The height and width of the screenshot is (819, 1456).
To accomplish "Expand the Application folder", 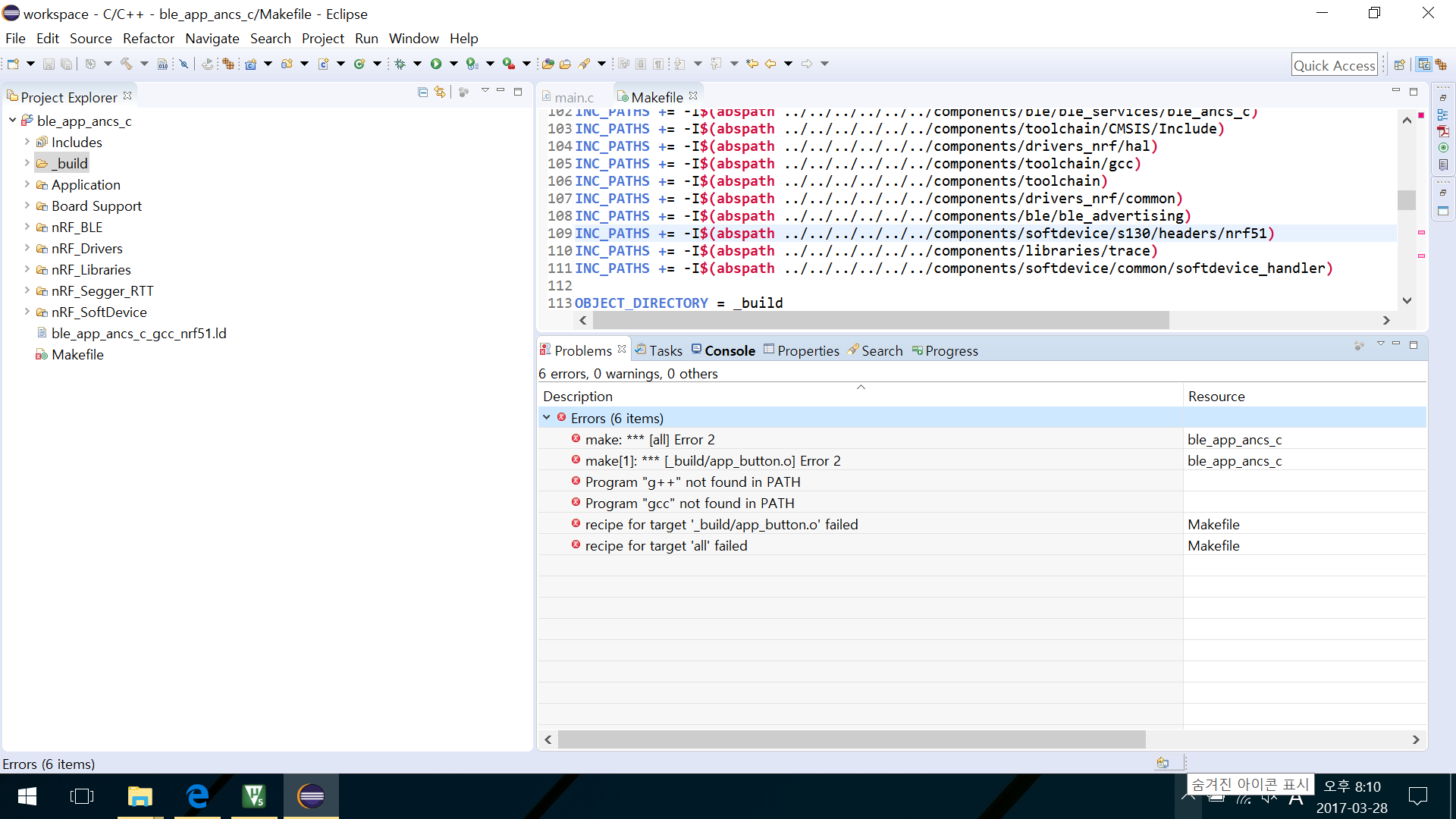I will (27, 184).
